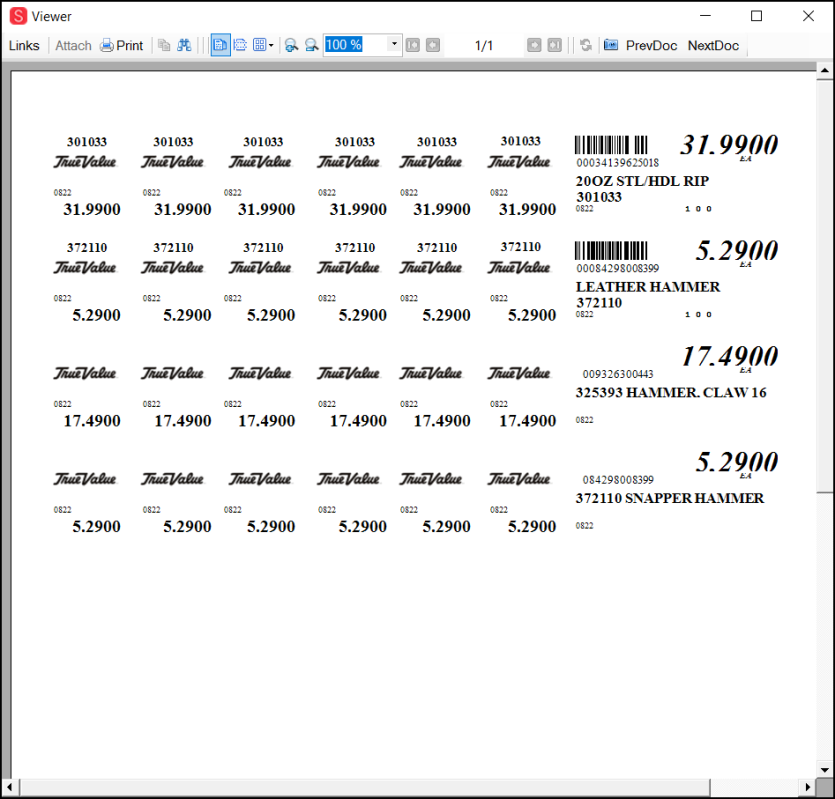Open the Links menu
Screen dimensions: 835x799
pos(24,45)
